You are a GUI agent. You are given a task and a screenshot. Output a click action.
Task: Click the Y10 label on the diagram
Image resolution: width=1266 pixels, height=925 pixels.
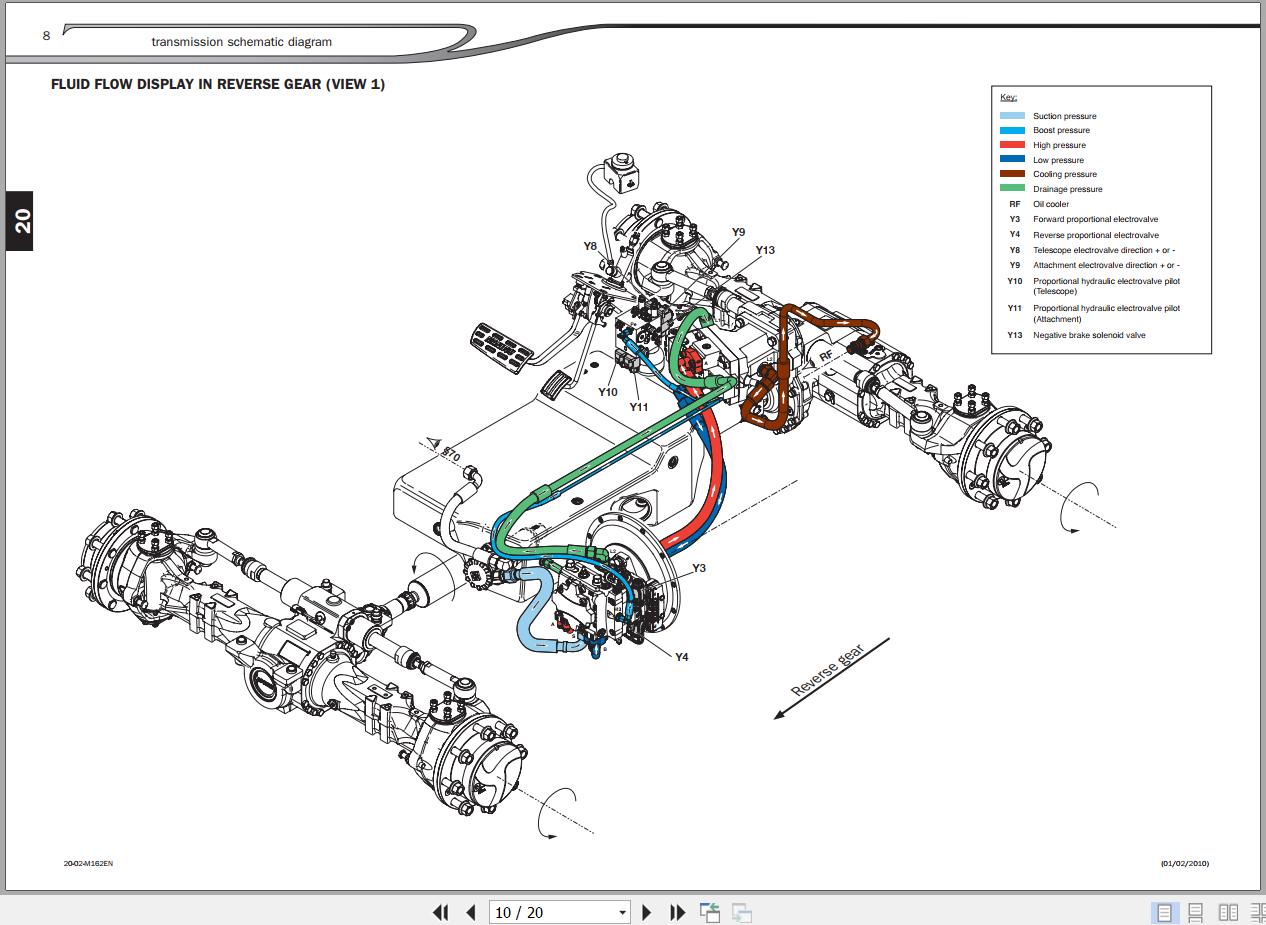608,392
